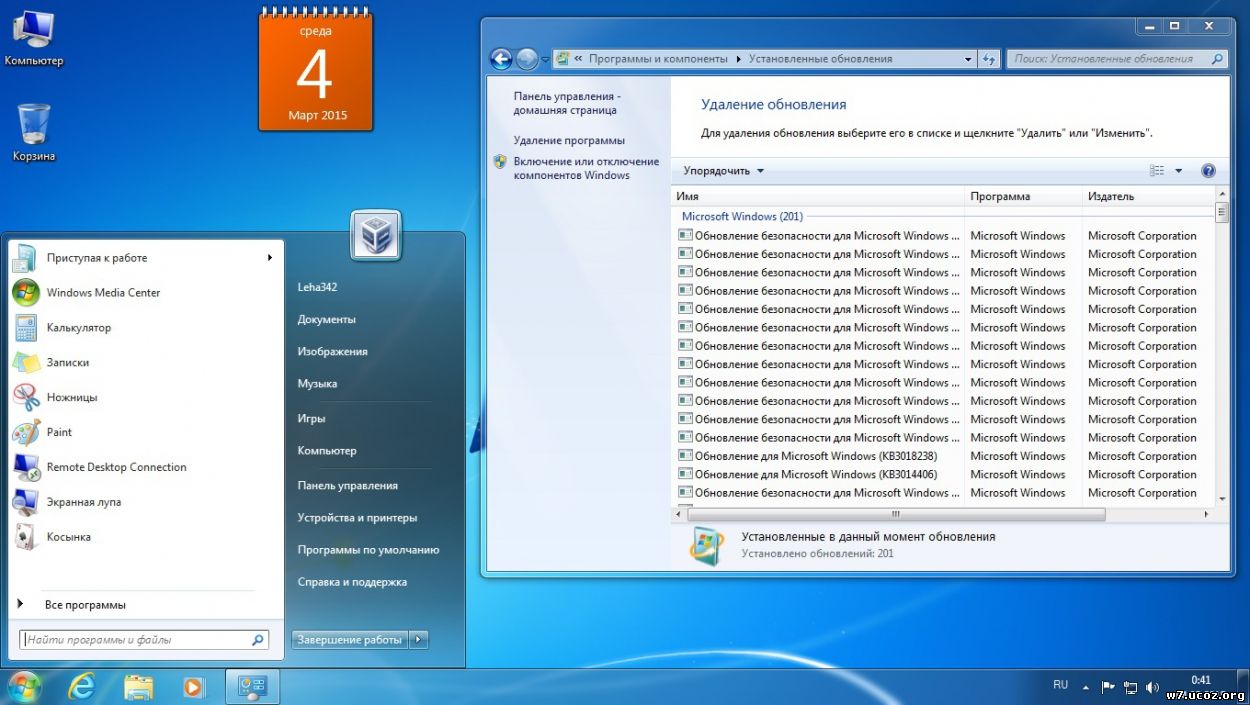Click the user picture at Start menu top
Screen dimensions: 1250x705
376,235
